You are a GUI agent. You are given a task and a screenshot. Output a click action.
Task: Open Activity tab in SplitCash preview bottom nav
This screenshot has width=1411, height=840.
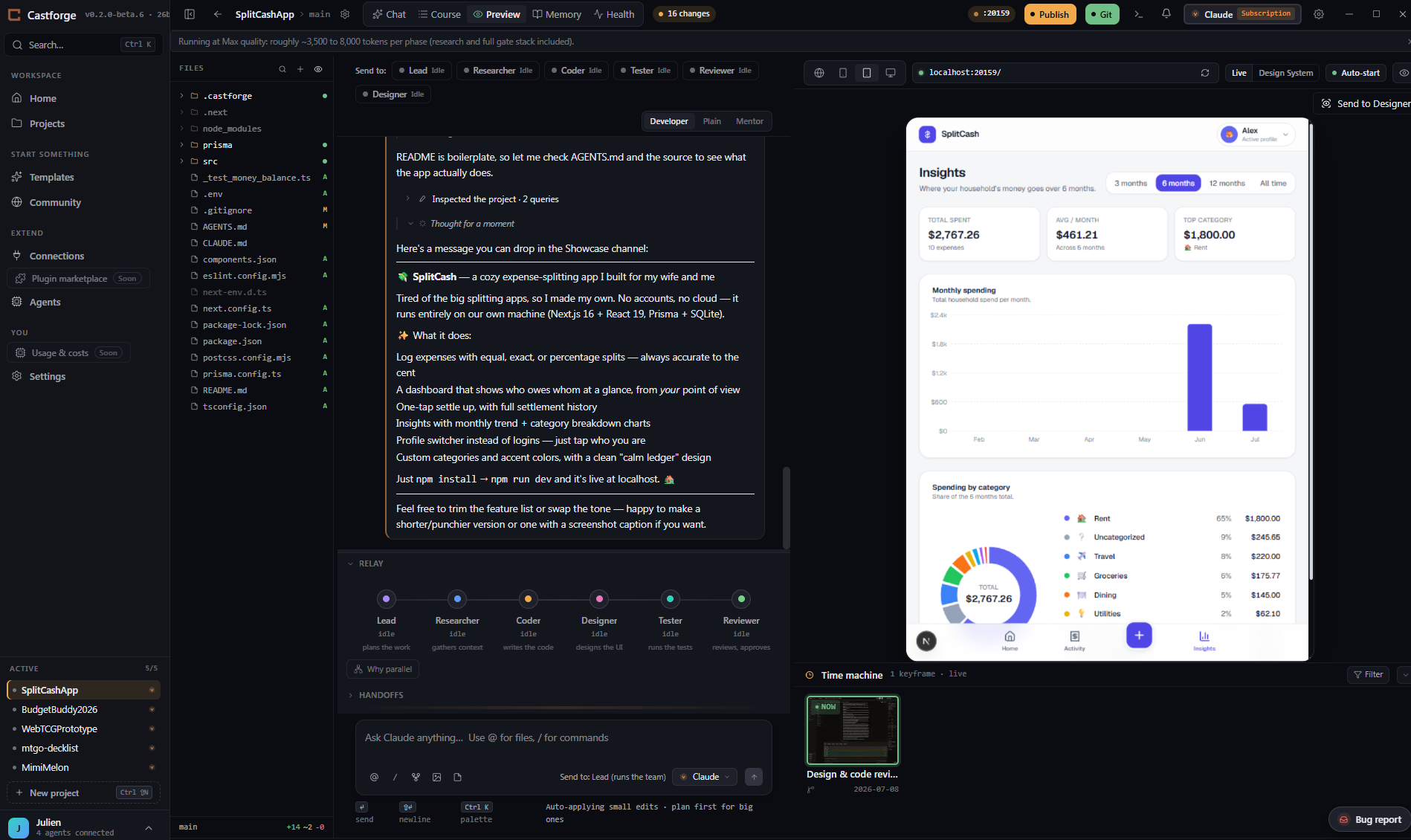click(x=1074, y=640)
